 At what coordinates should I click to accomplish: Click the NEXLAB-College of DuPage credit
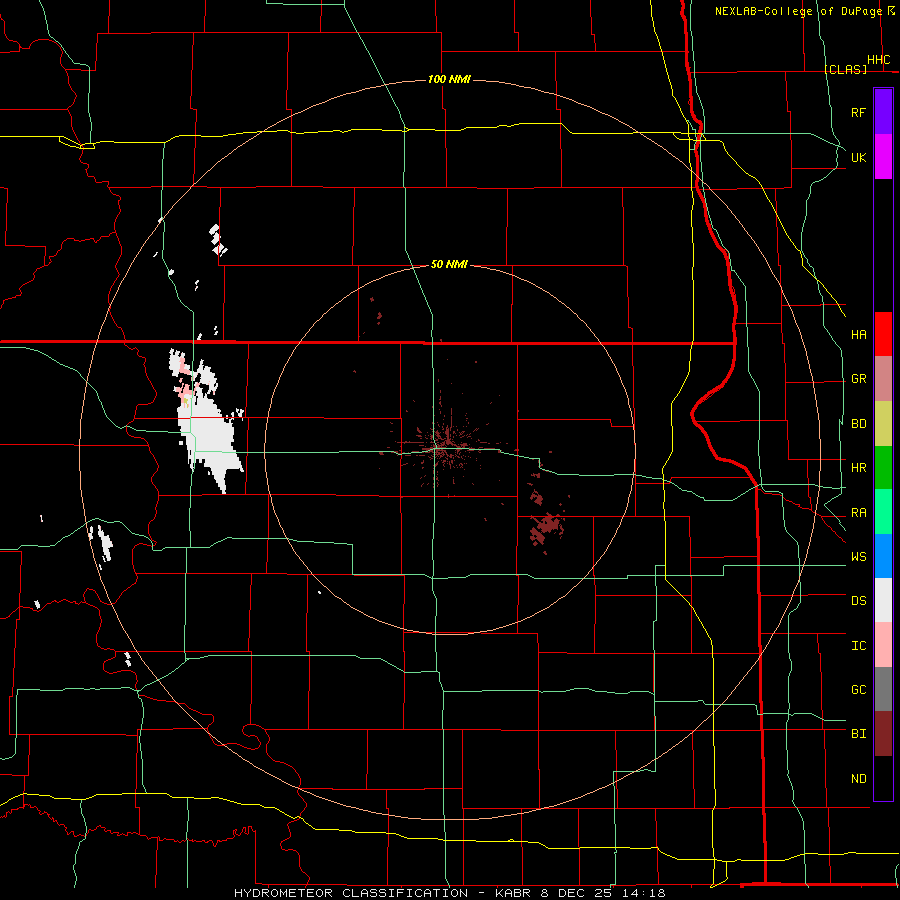coord(798,11)
